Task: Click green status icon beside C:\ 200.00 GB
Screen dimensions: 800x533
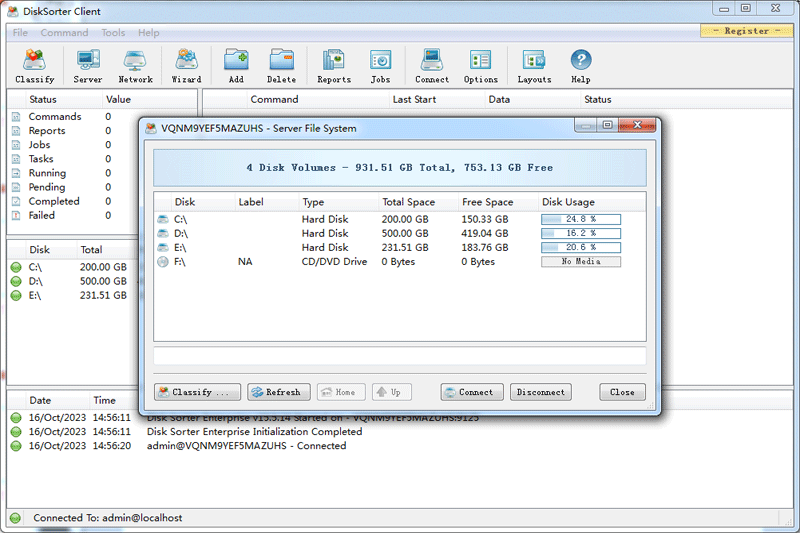Action: click(16, 267)
